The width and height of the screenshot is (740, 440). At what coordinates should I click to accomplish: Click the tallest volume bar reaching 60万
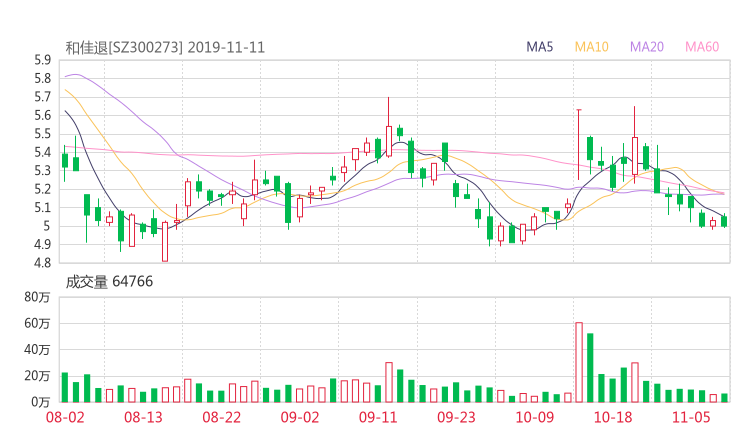pos(579,362)
